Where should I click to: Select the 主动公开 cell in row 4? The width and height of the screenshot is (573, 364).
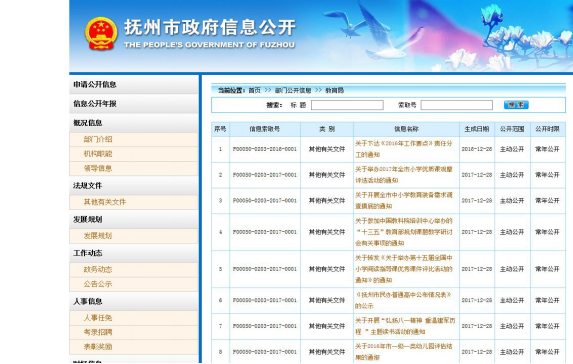[512, 232]
